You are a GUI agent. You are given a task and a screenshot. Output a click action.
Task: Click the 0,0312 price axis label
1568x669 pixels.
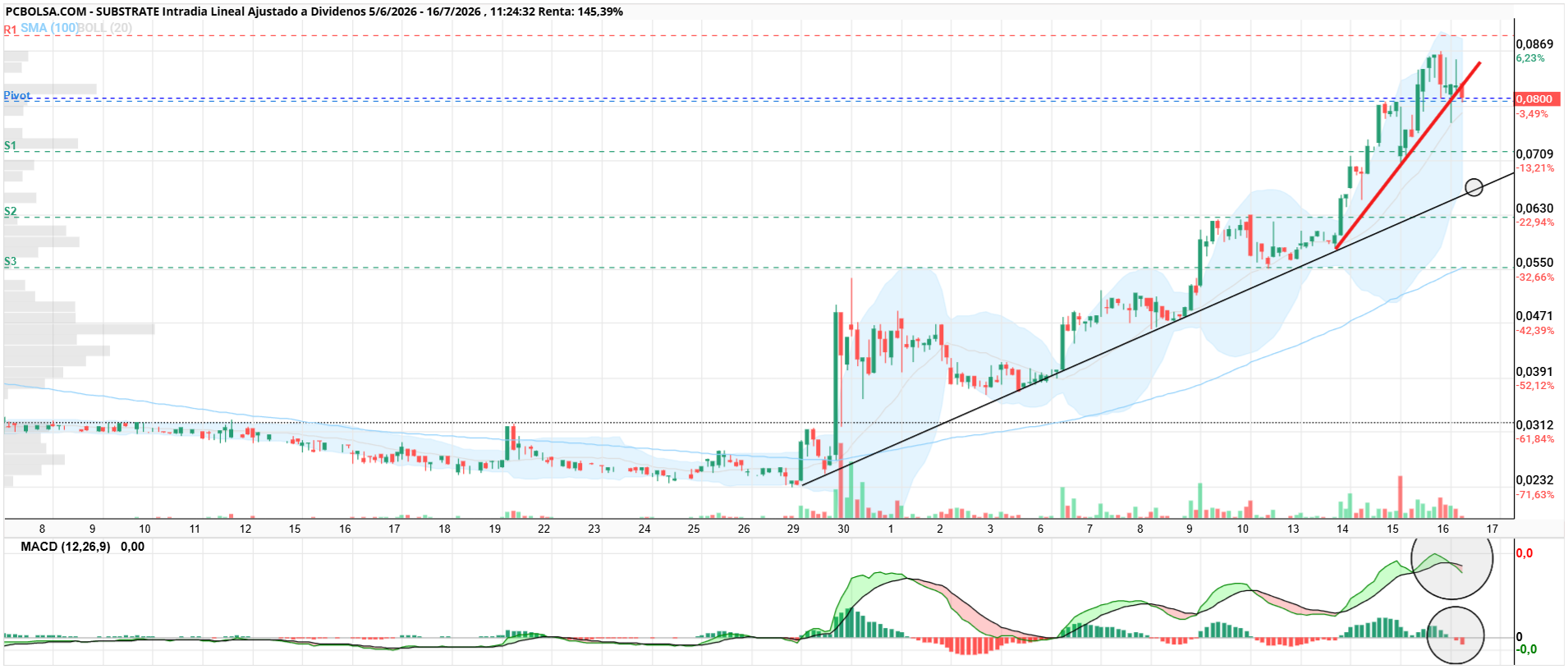click(1534, 424)
